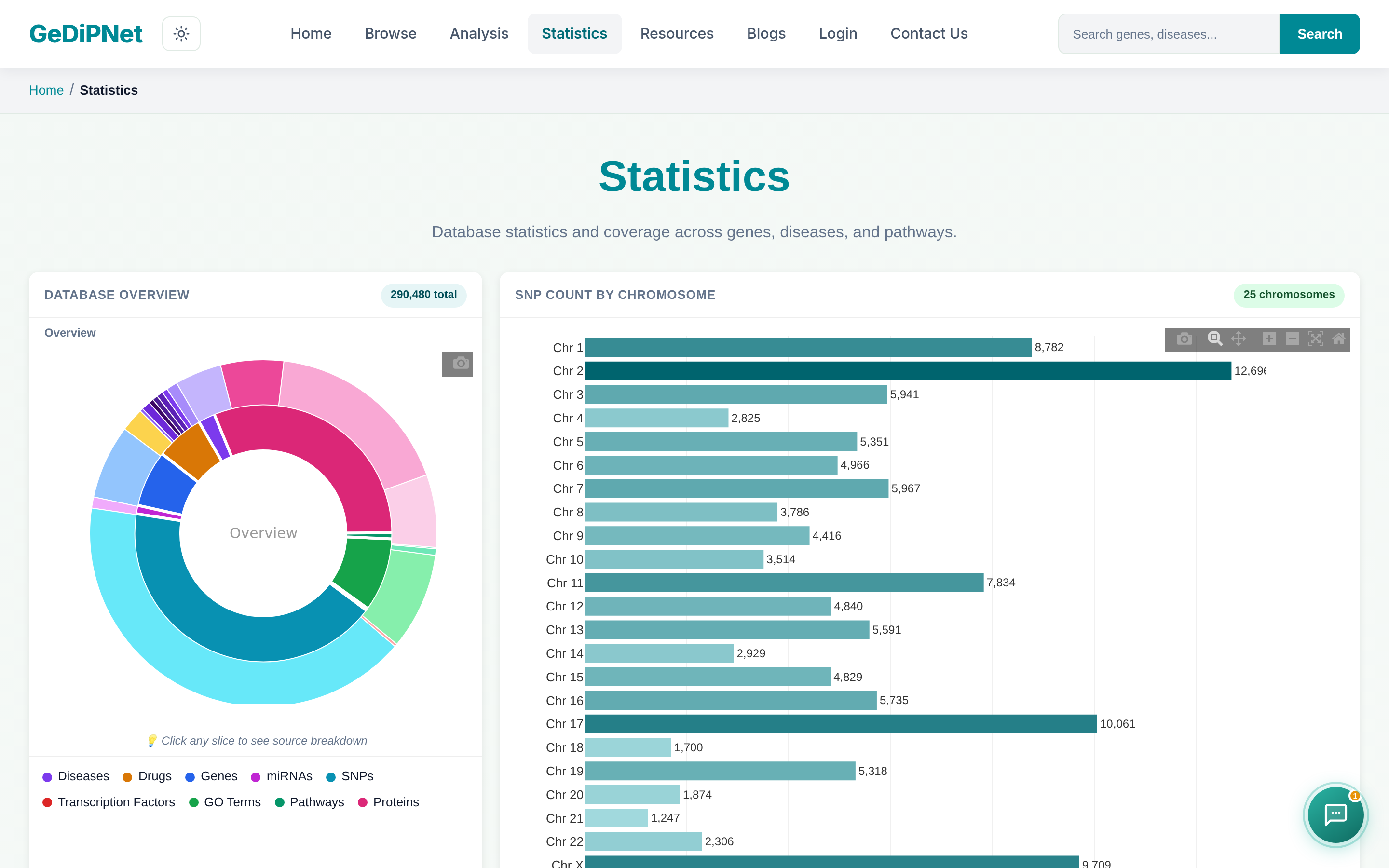Go to Home in the navigation bar
The height and width of the screenshot is (868, 1389).
tap(311, 34)
